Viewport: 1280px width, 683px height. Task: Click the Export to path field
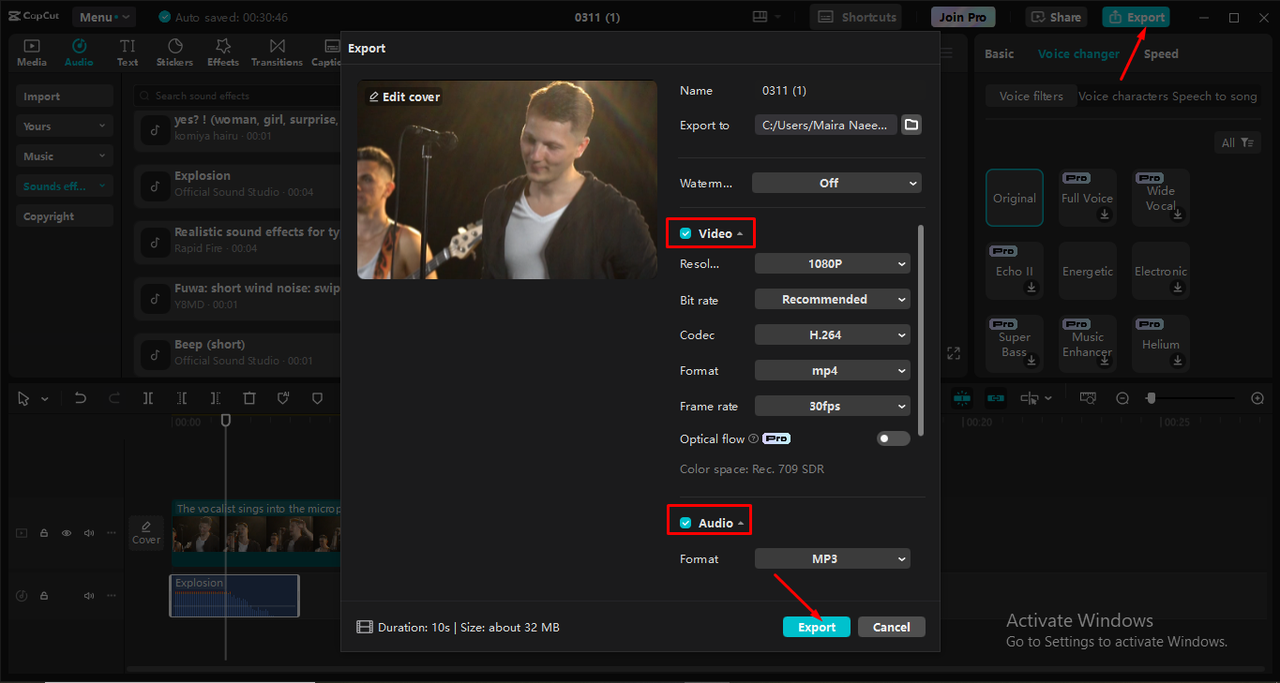[826, 125]
